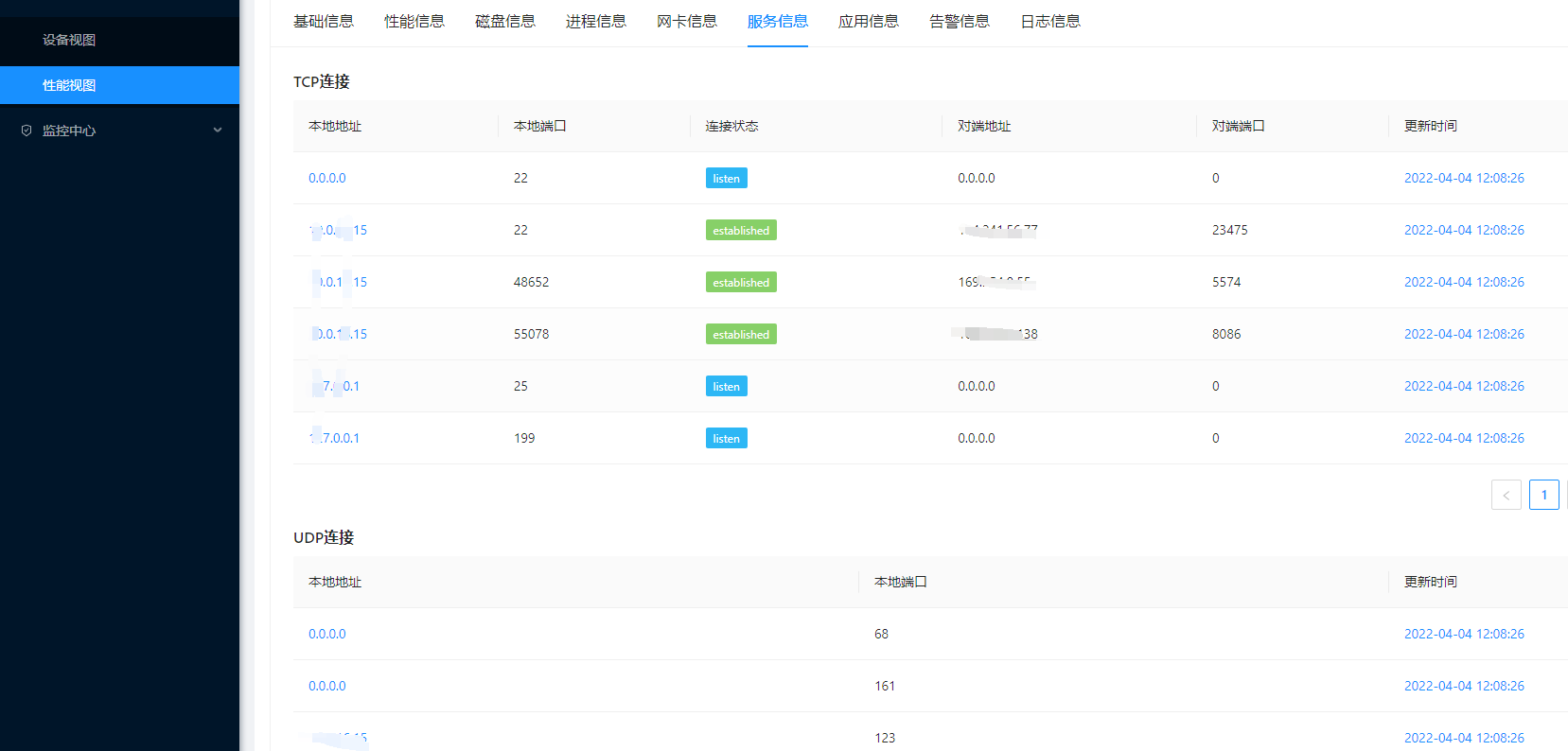Screen dimensions: 1568x751
Task: Select page 1 in TCP pagination
Action: tap(1544, 495)
